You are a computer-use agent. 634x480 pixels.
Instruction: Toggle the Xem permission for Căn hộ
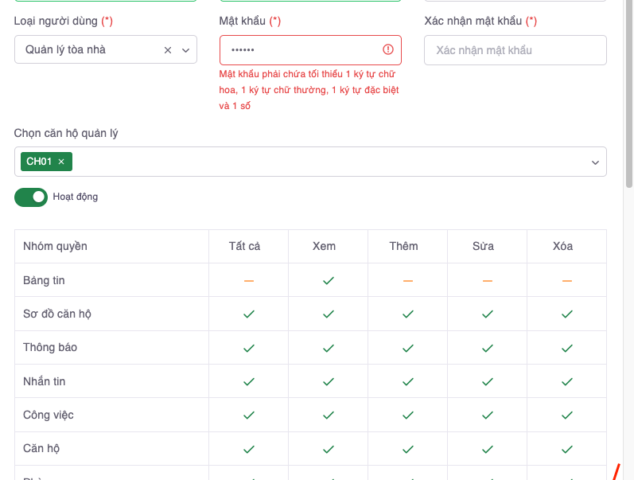[x=327, y=449]
